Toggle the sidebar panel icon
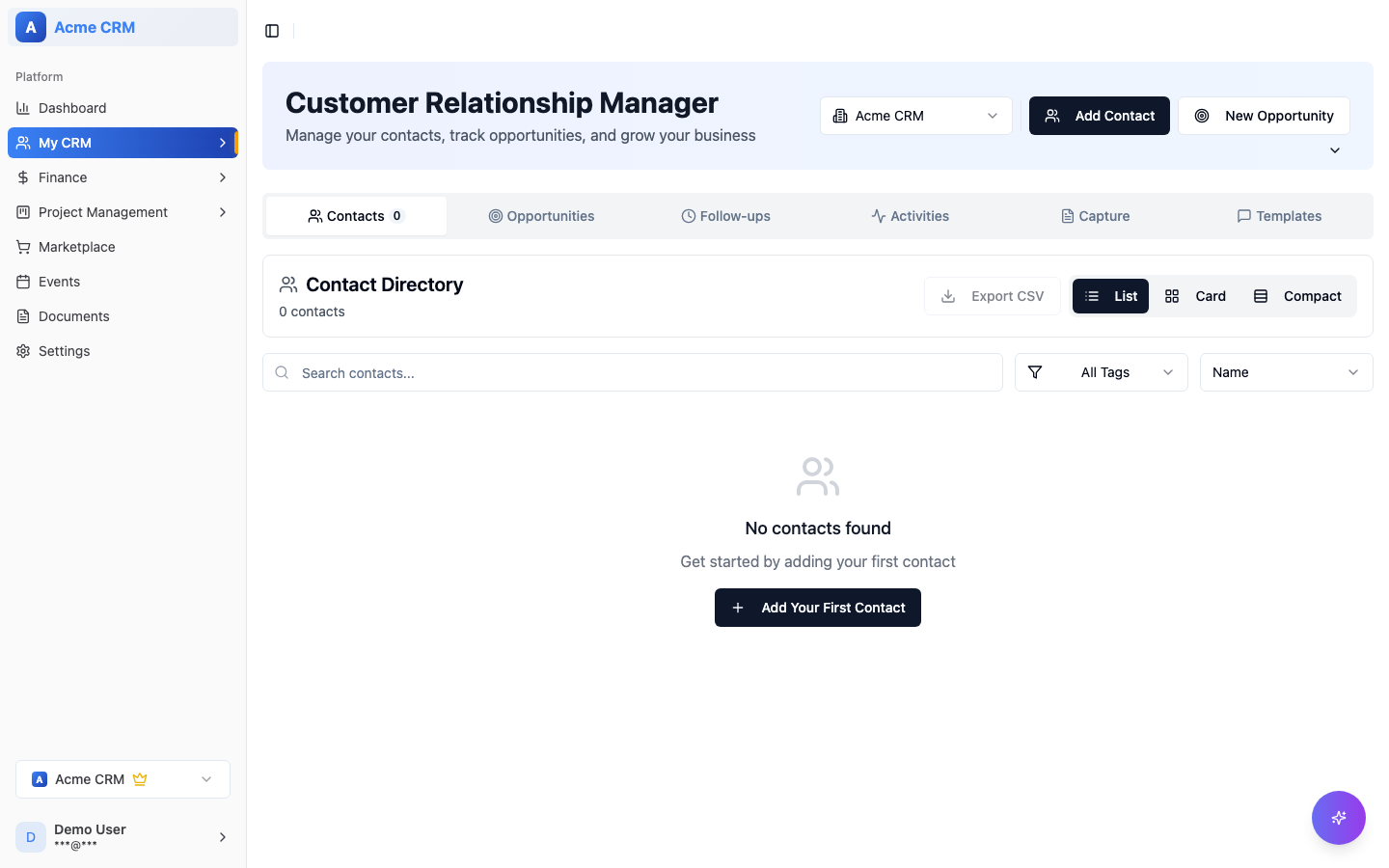 272,31
